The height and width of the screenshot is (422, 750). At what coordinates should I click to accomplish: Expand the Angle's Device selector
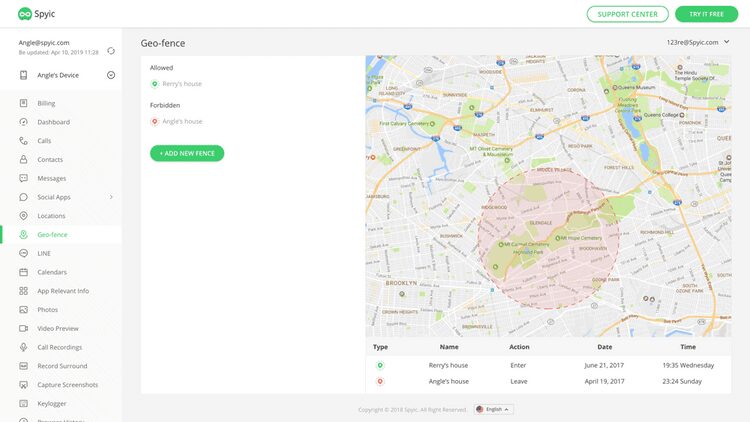tap(111, 75)
